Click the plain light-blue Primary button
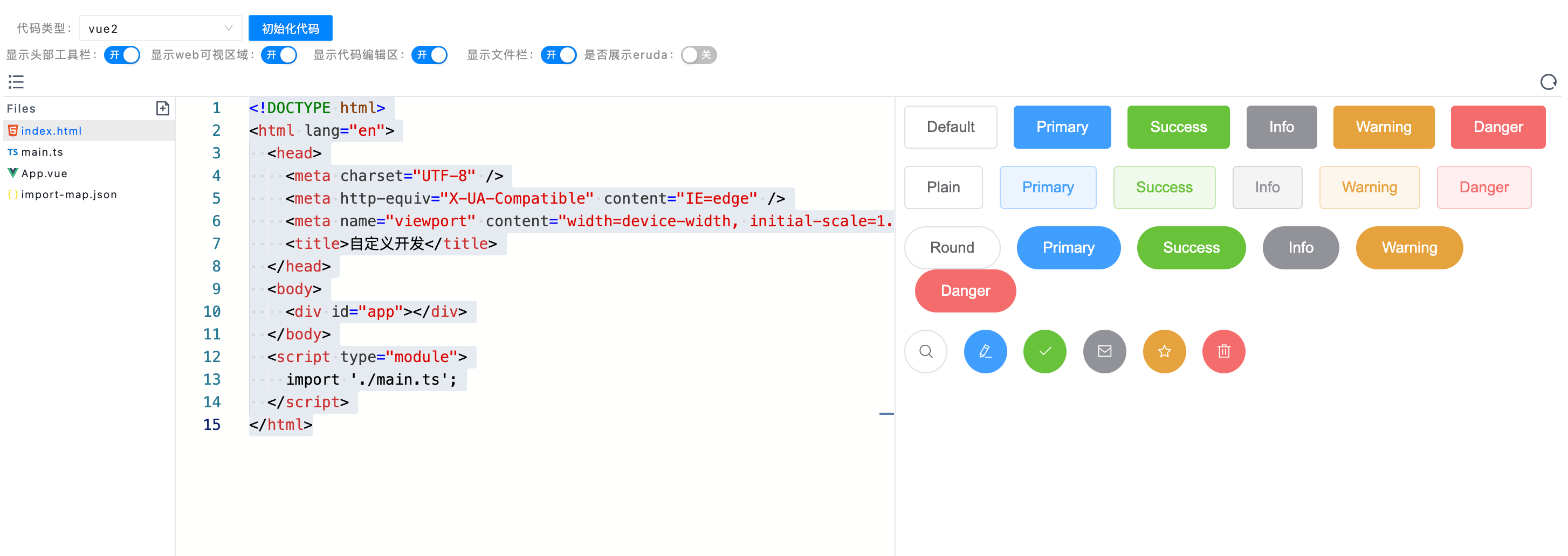Viewport: 1568px width, 556px height. coord(1048,187)
